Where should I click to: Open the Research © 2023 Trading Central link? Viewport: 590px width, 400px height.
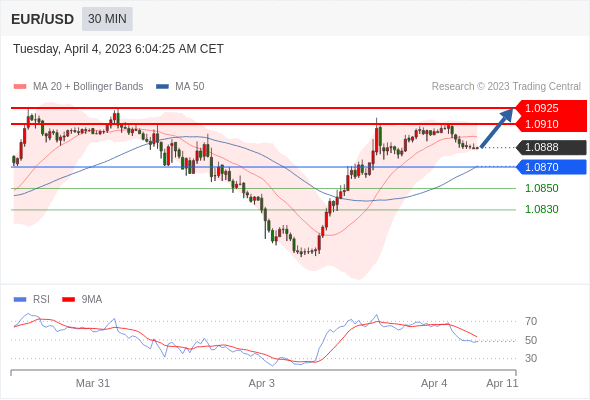coord(506,87)
